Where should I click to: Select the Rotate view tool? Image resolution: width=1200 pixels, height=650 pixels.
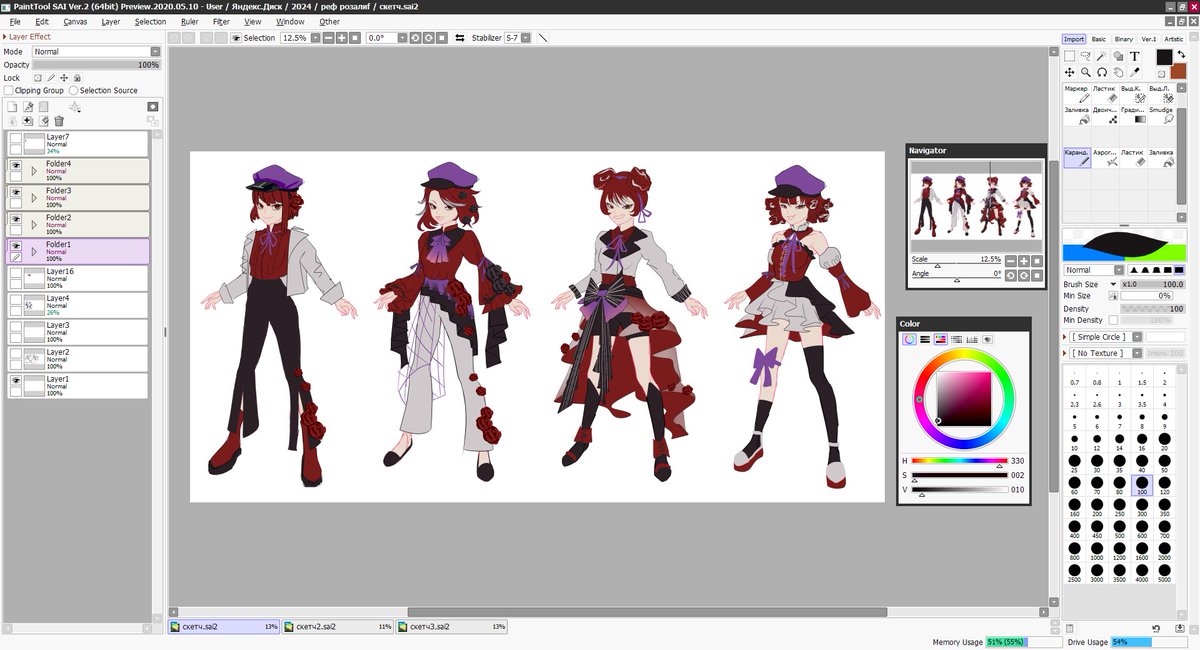1102,72
